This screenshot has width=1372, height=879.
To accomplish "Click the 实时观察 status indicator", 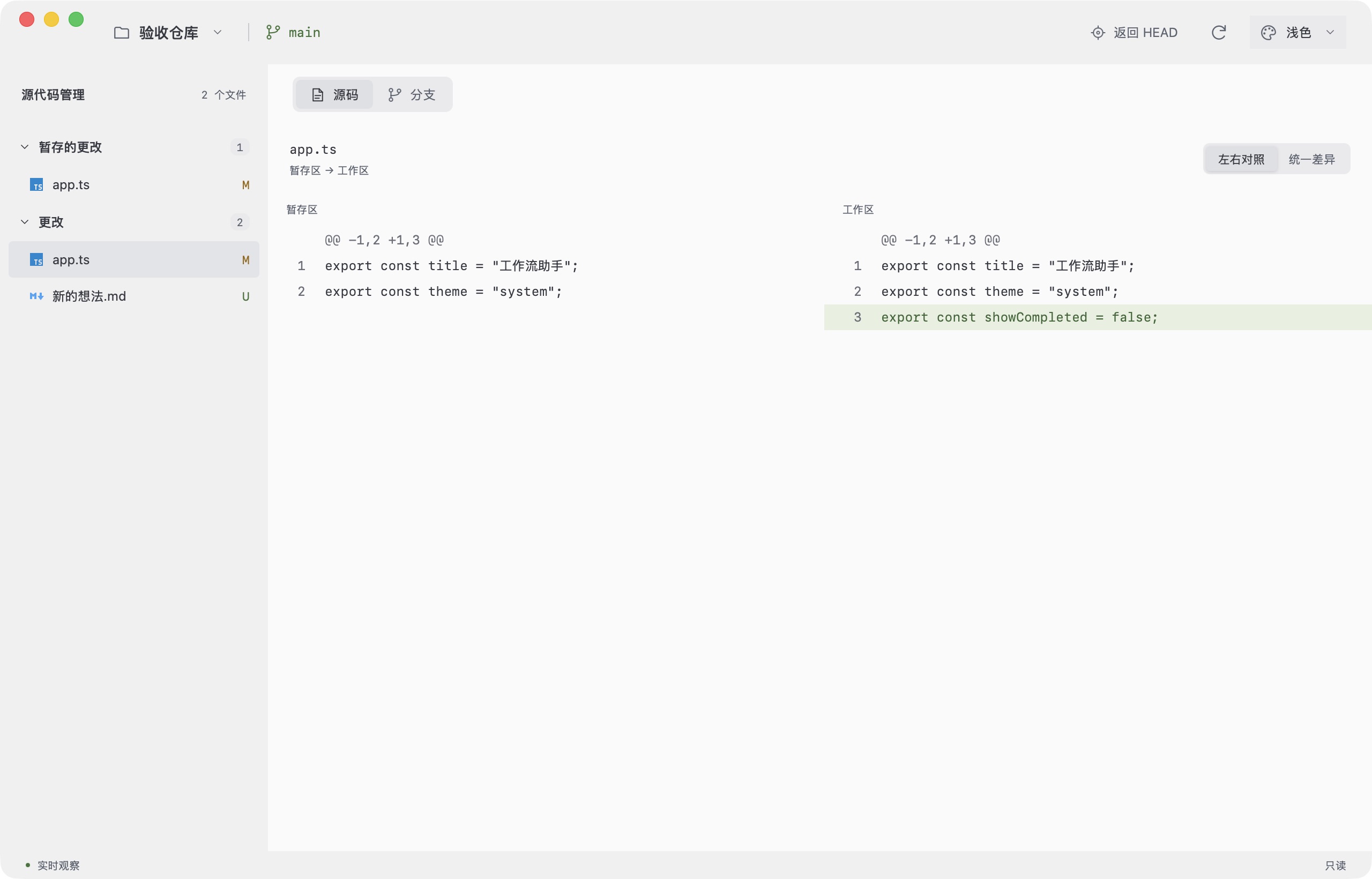I will tap(53, 865).
